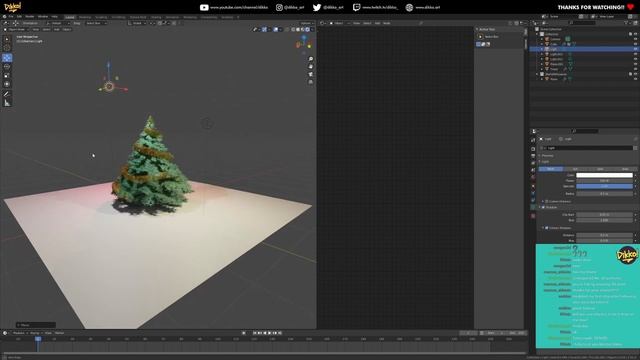Select the Measure ruler tool
The height and width of the screenshot is (360, 640).
[x=7, y=103]
